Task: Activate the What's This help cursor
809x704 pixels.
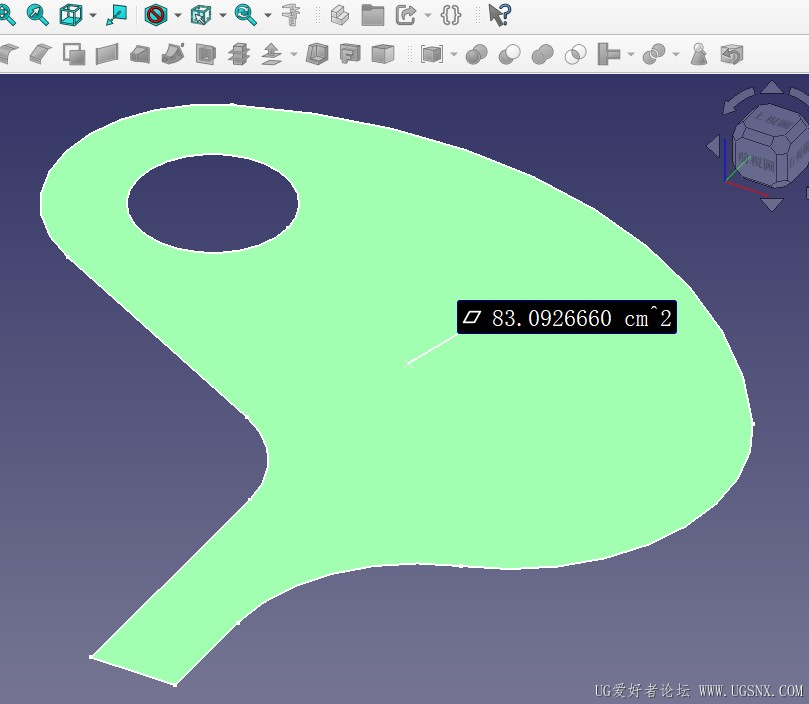Action: 499,14
